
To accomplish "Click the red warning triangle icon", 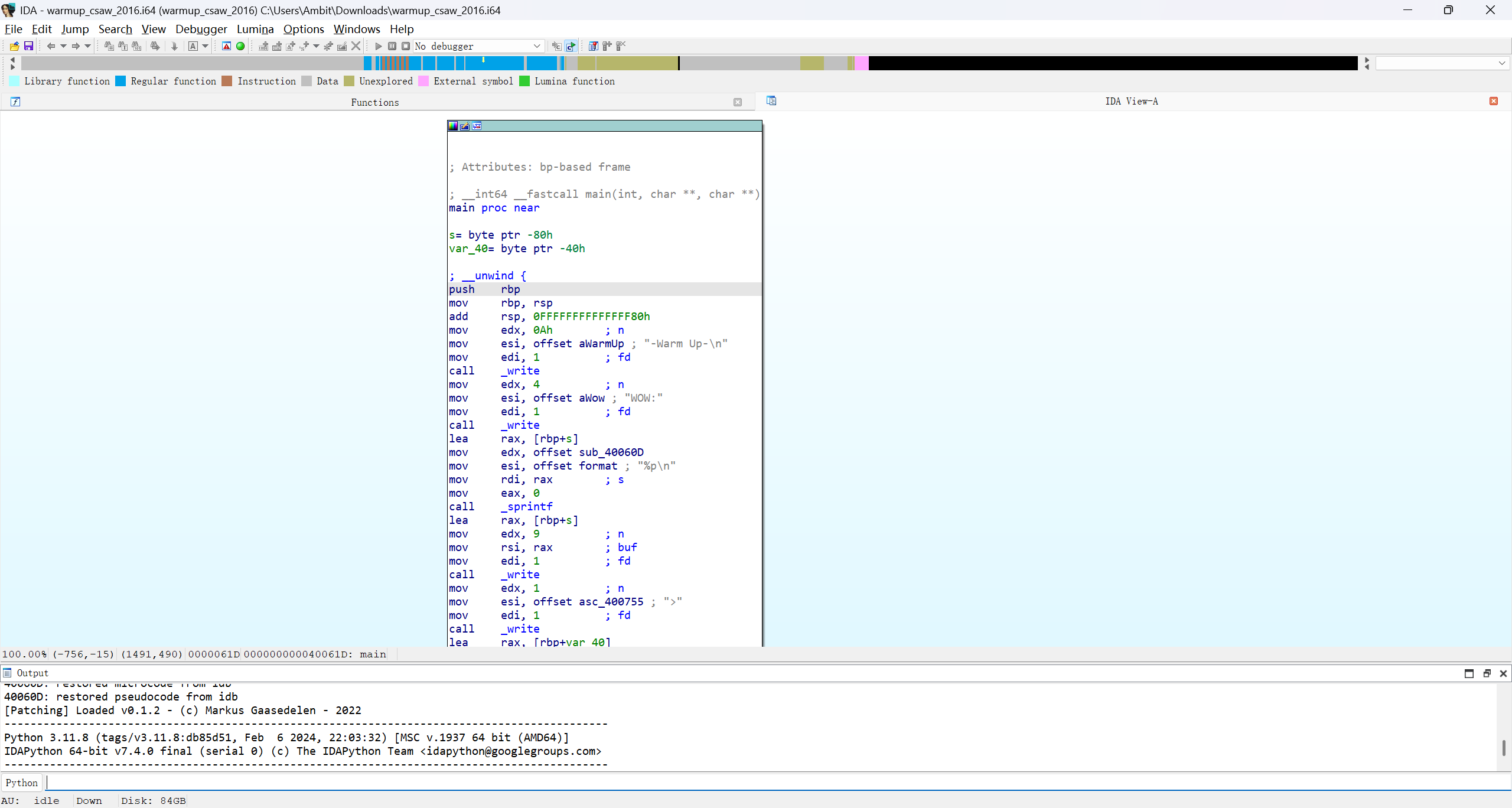I will tap(226, 46).
